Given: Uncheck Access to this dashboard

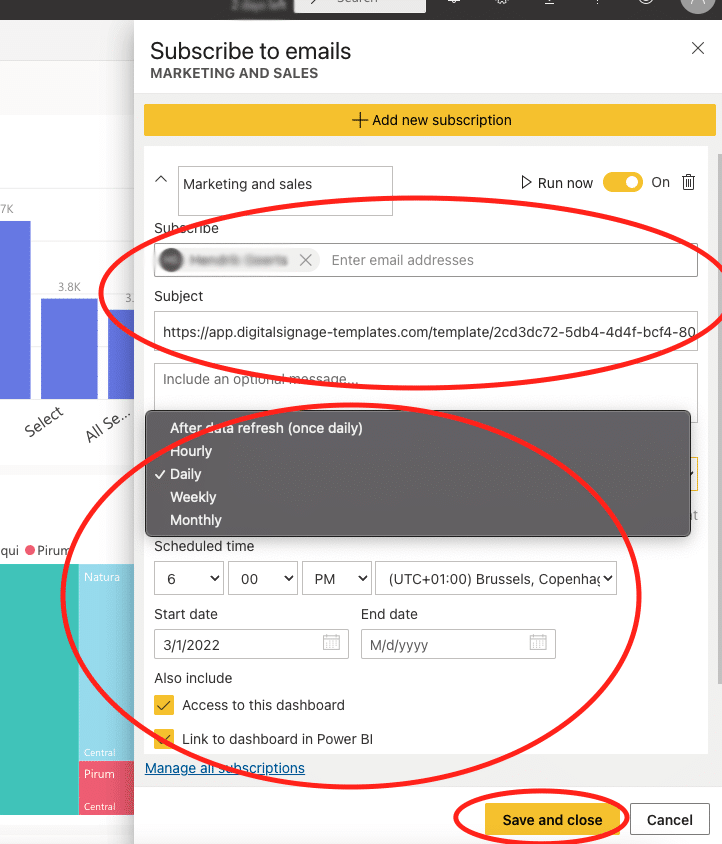Looking at the screenshot, I should [x=164, y=705].
